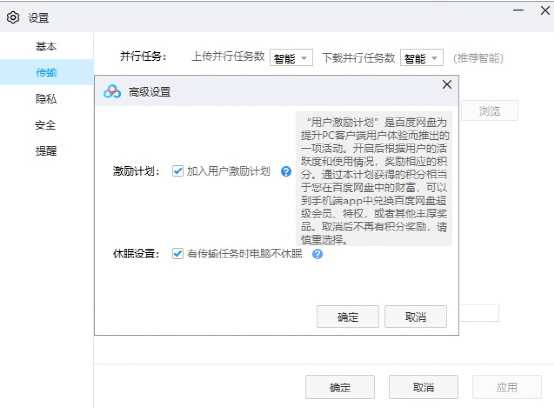Minimize the 设置 window
The width and height of the screenshot is (554, 408).
(518, 10)
